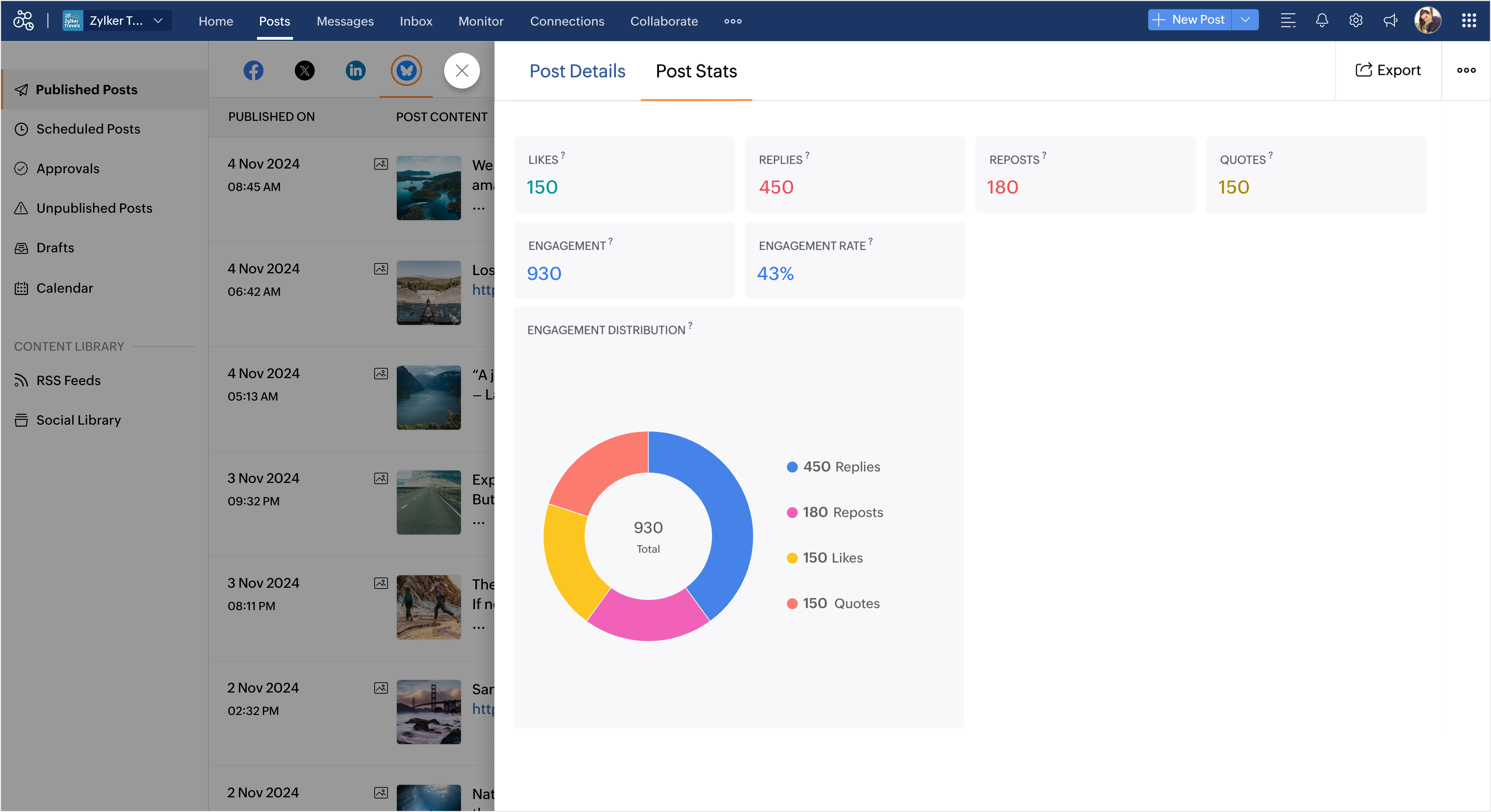Click the Engagement Rate help question mark
The image size is (1491, 812).
871,241
